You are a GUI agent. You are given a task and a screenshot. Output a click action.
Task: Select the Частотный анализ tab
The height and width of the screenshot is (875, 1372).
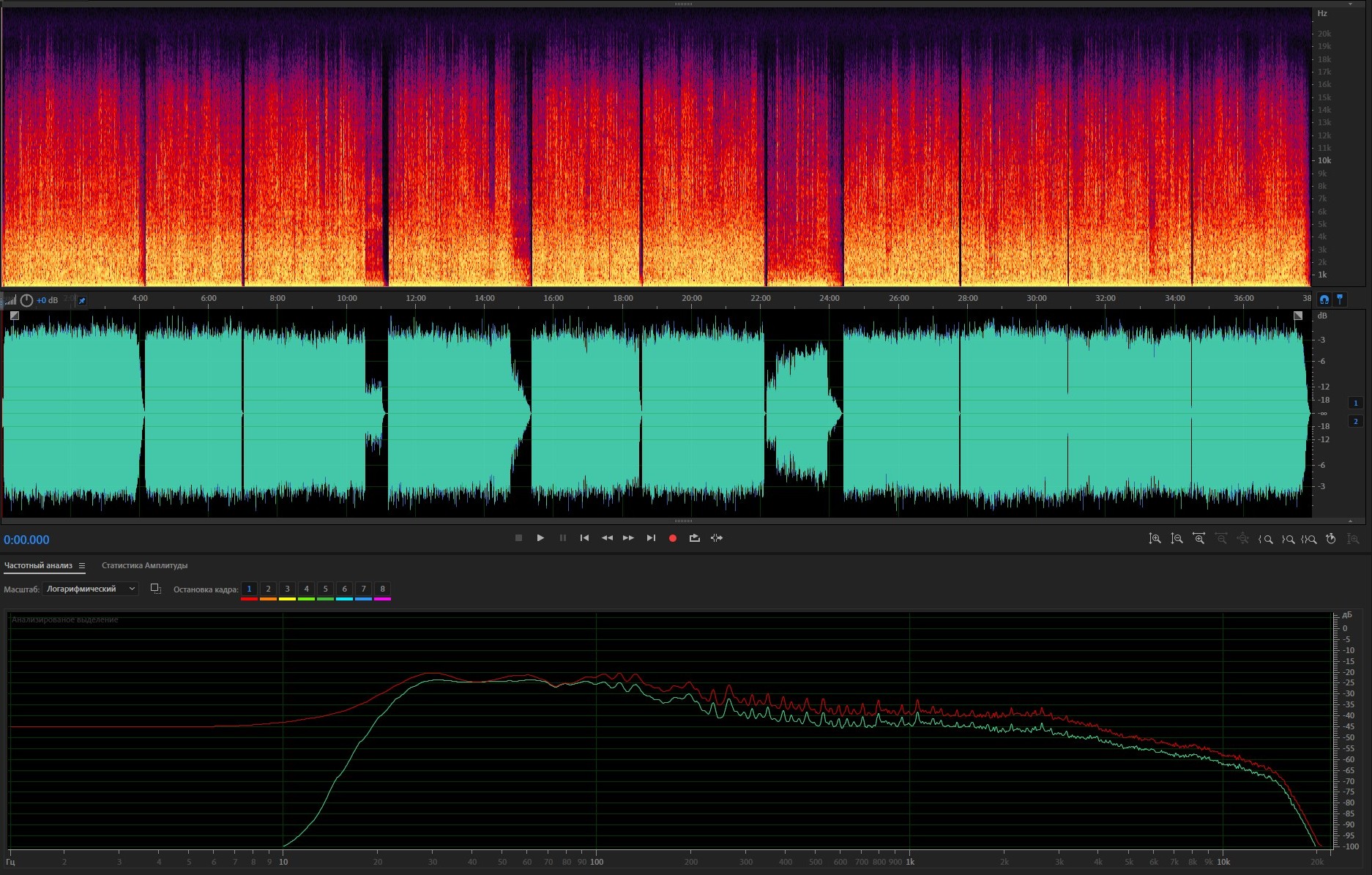coord(38,565)
